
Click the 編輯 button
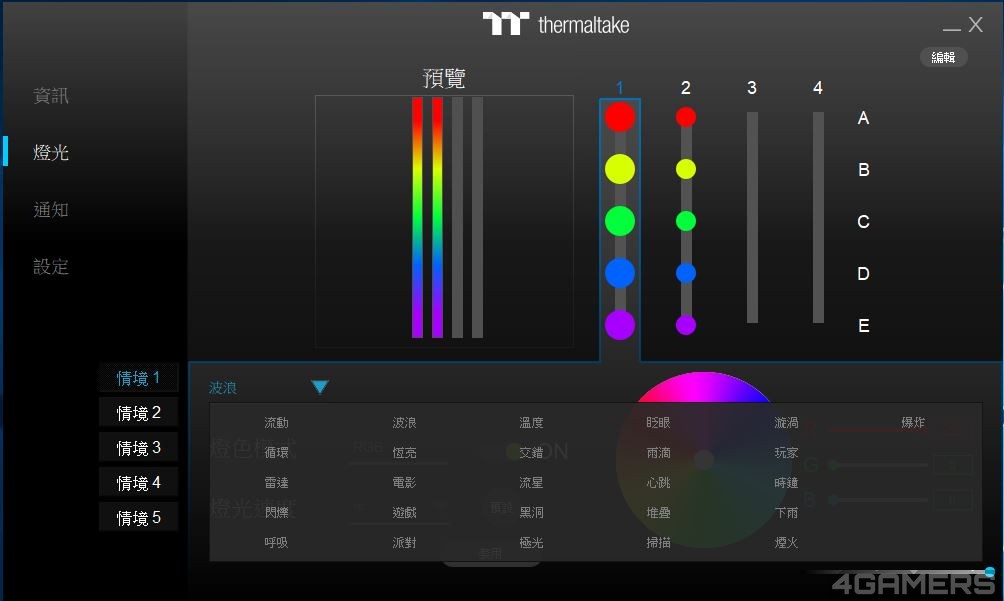943,58
